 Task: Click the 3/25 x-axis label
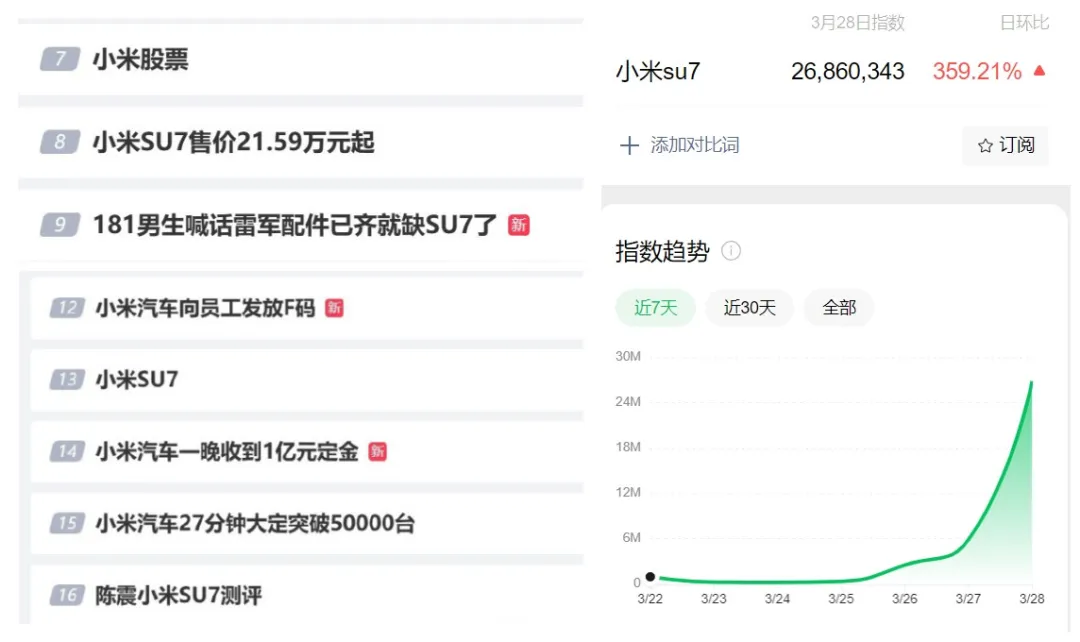click(841, 599)
